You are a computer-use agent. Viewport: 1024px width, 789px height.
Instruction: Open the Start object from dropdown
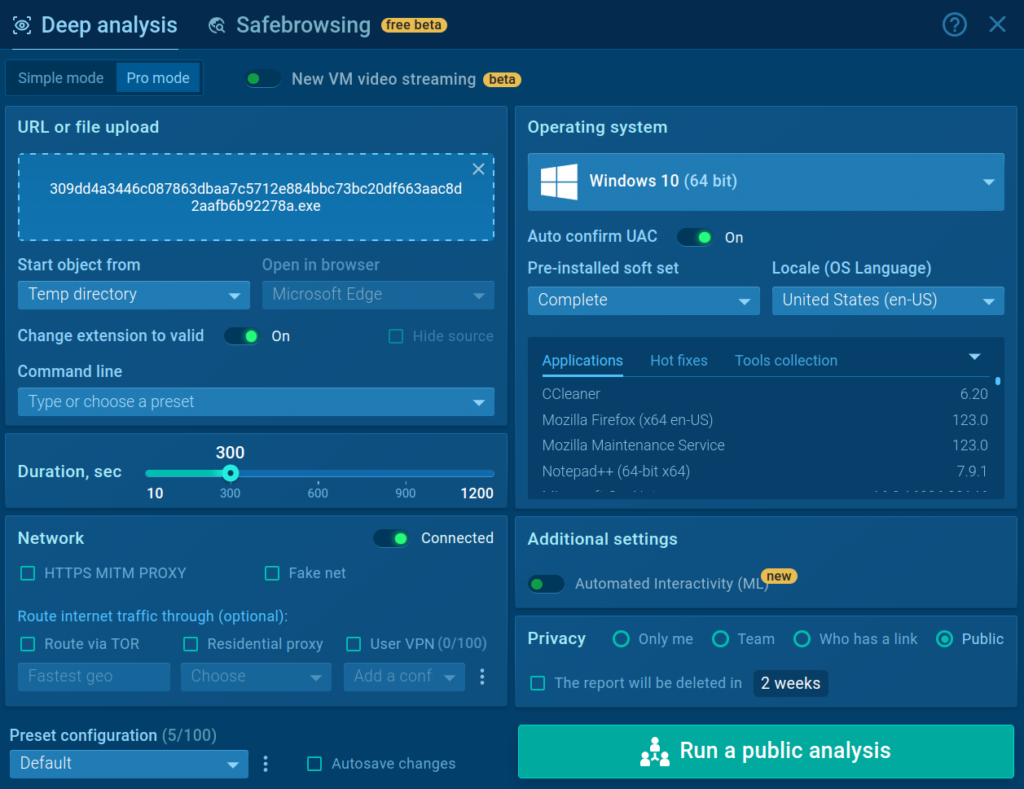[133, 295]
